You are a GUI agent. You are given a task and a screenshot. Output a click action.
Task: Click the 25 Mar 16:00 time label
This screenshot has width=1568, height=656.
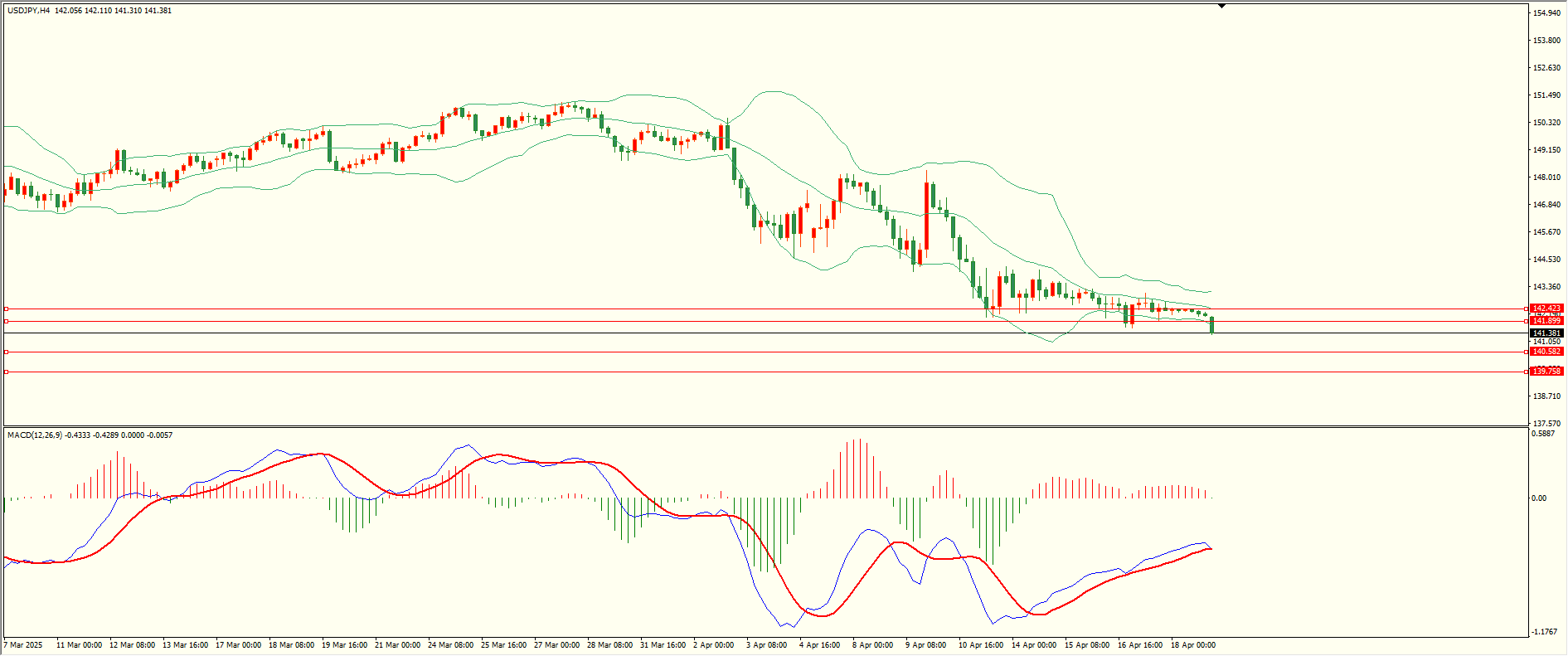click(x=503, y=645)
